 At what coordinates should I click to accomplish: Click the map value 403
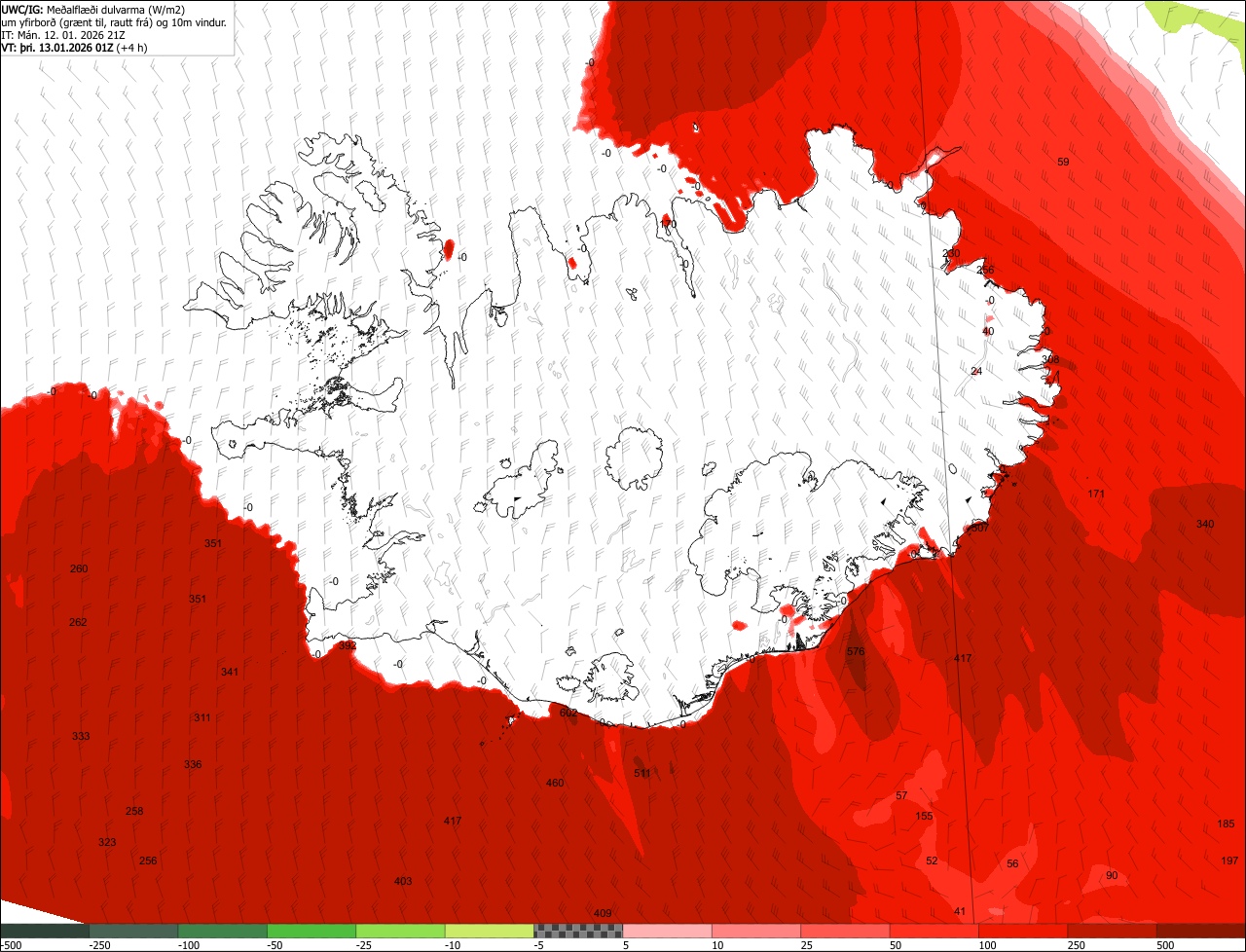point(403,881)
